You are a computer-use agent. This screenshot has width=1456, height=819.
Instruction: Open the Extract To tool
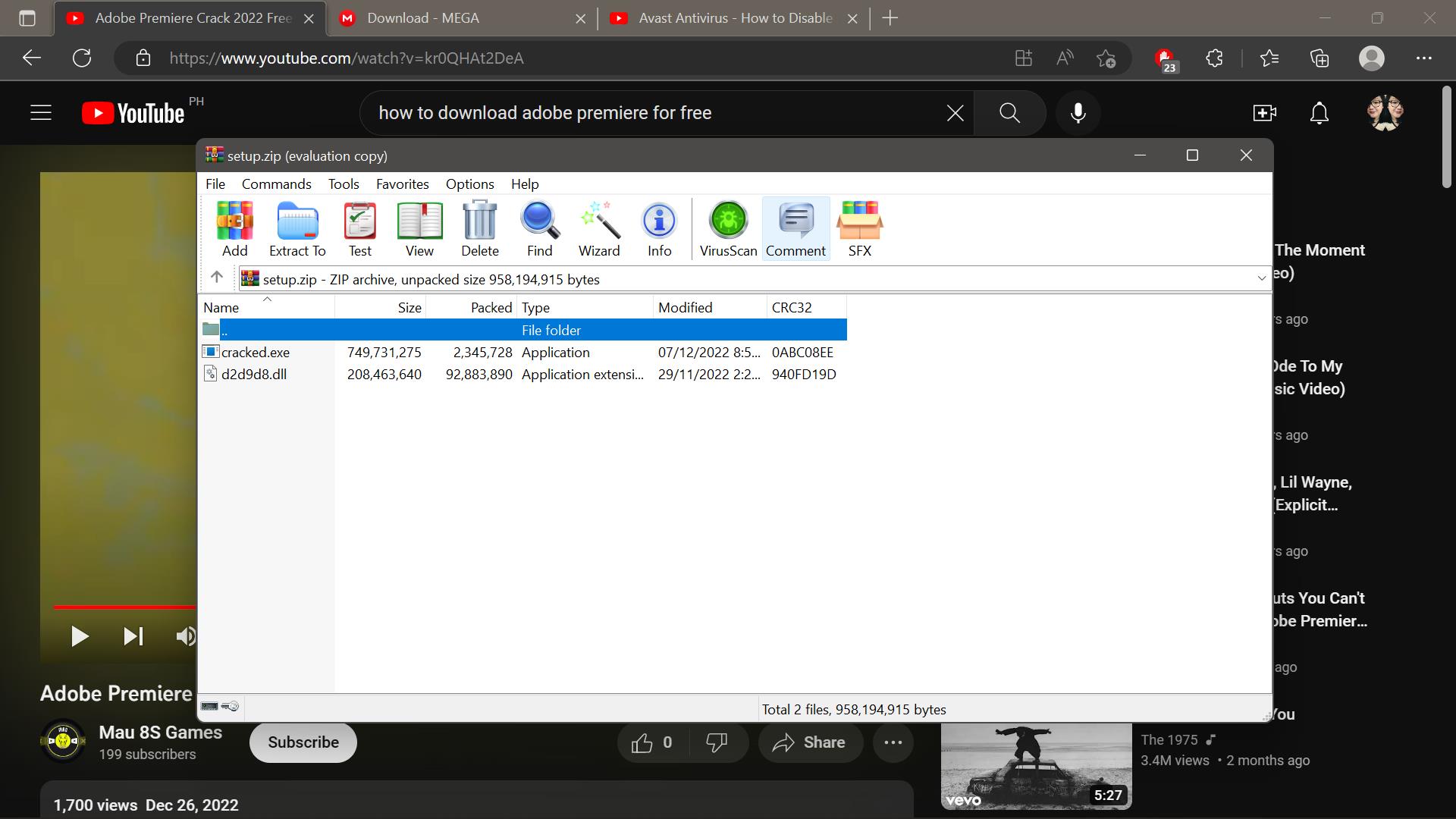tap(297, 228)
